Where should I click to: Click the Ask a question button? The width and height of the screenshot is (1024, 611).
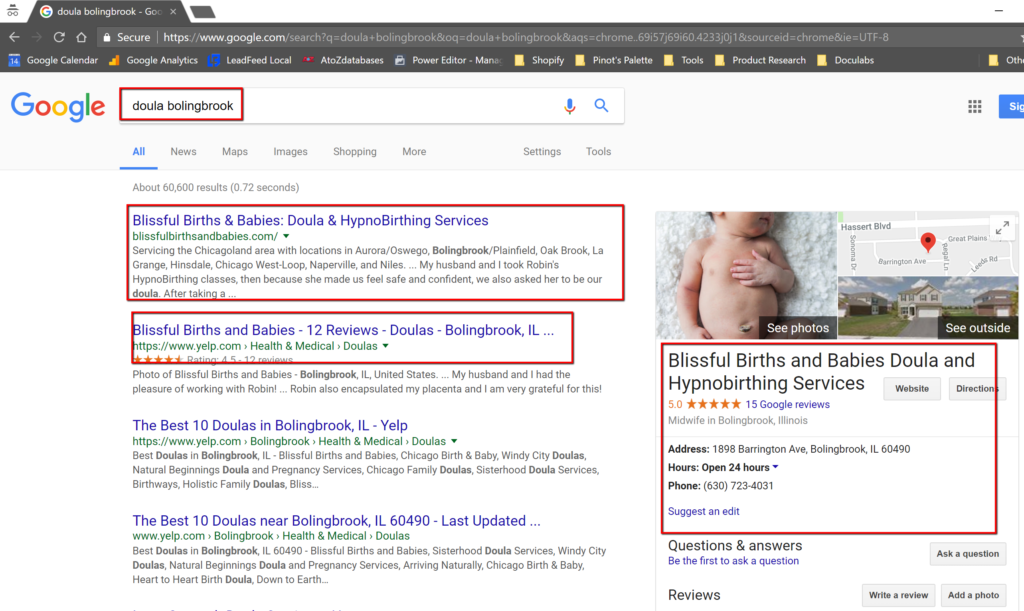pos(967,554)
